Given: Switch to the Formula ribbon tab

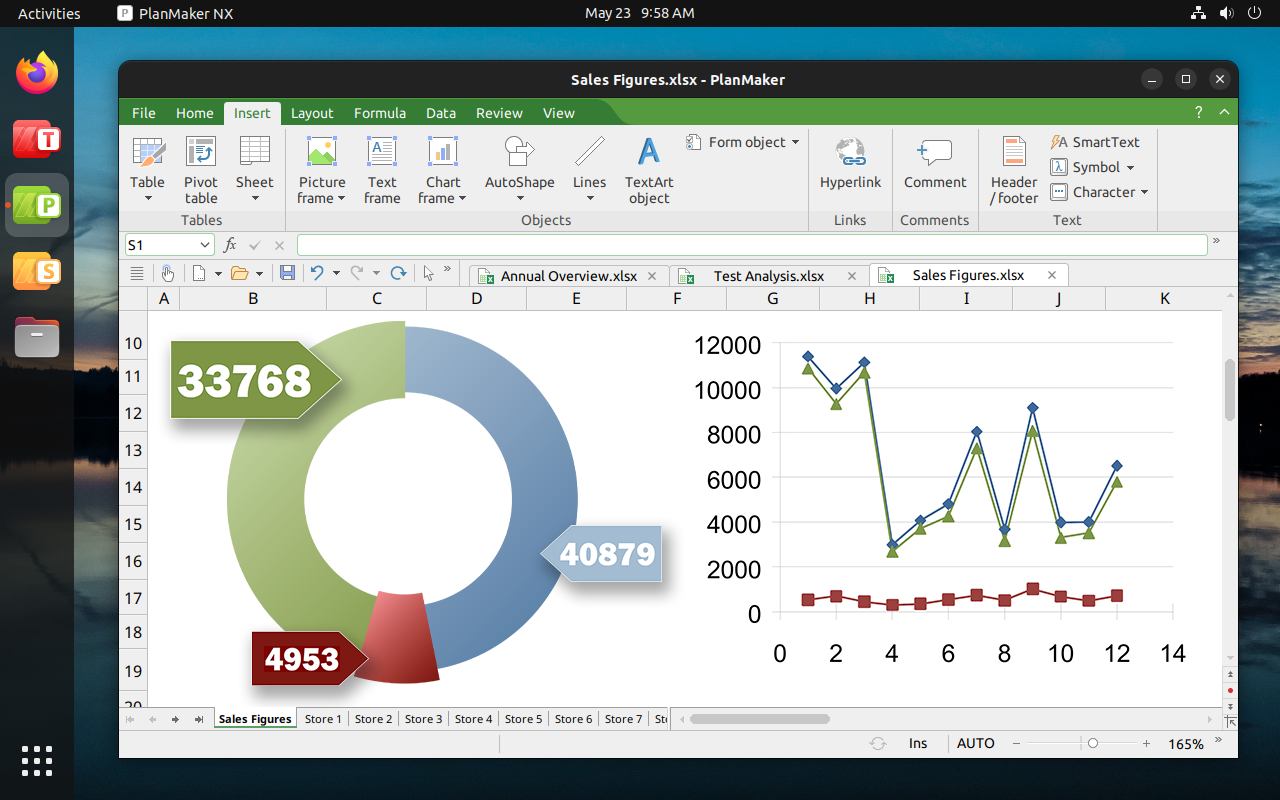Looking at the screenshot, I should point(380,113).
